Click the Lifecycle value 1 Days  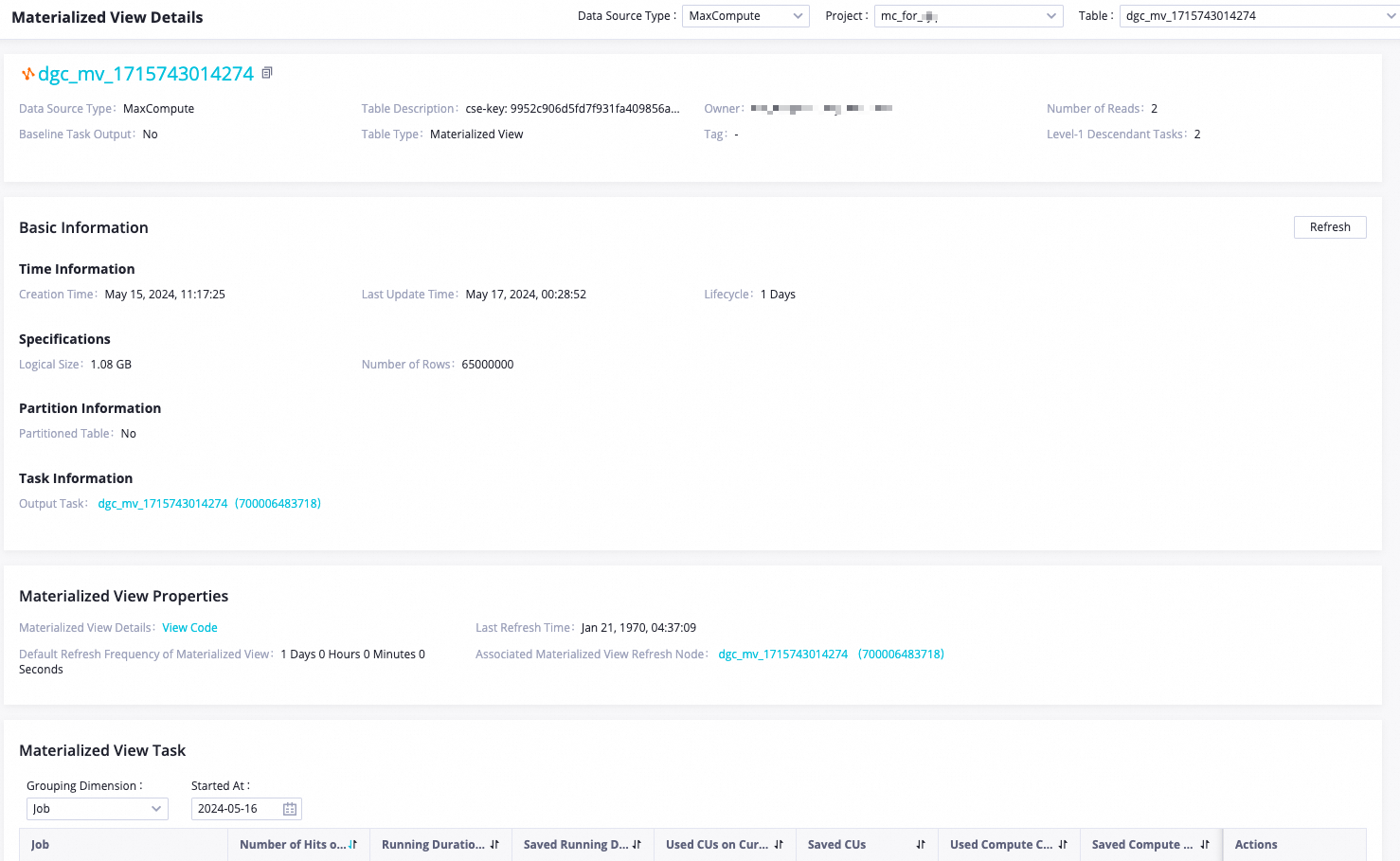778,295
